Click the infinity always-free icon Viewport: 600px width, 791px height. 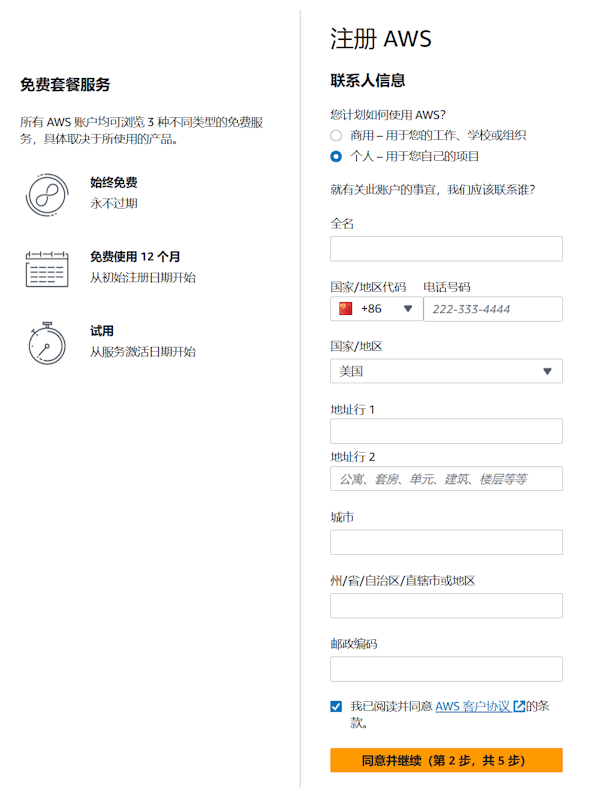[x=47, y=195]
